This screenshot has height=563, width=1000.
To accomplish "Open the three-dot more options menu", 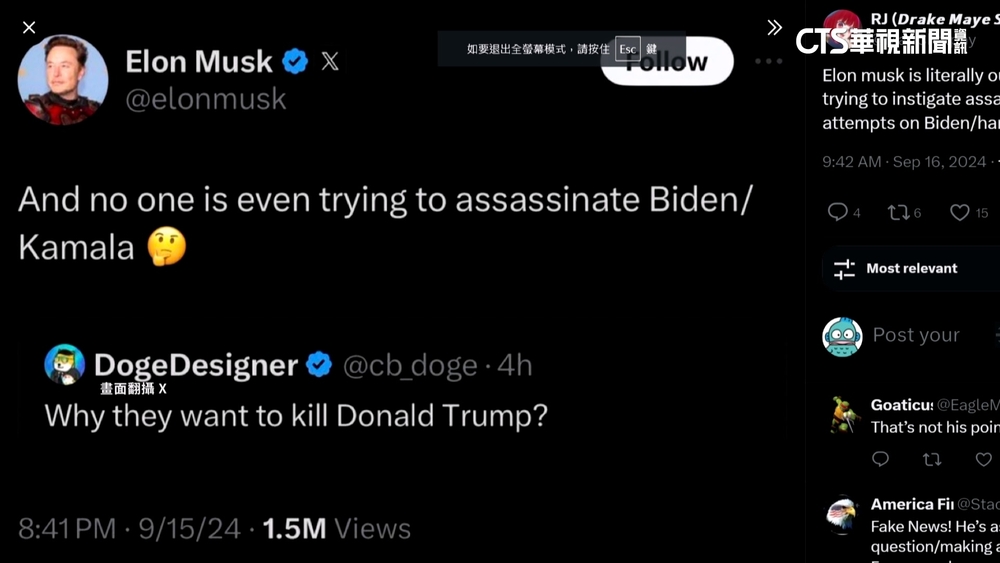I will 768,61.
